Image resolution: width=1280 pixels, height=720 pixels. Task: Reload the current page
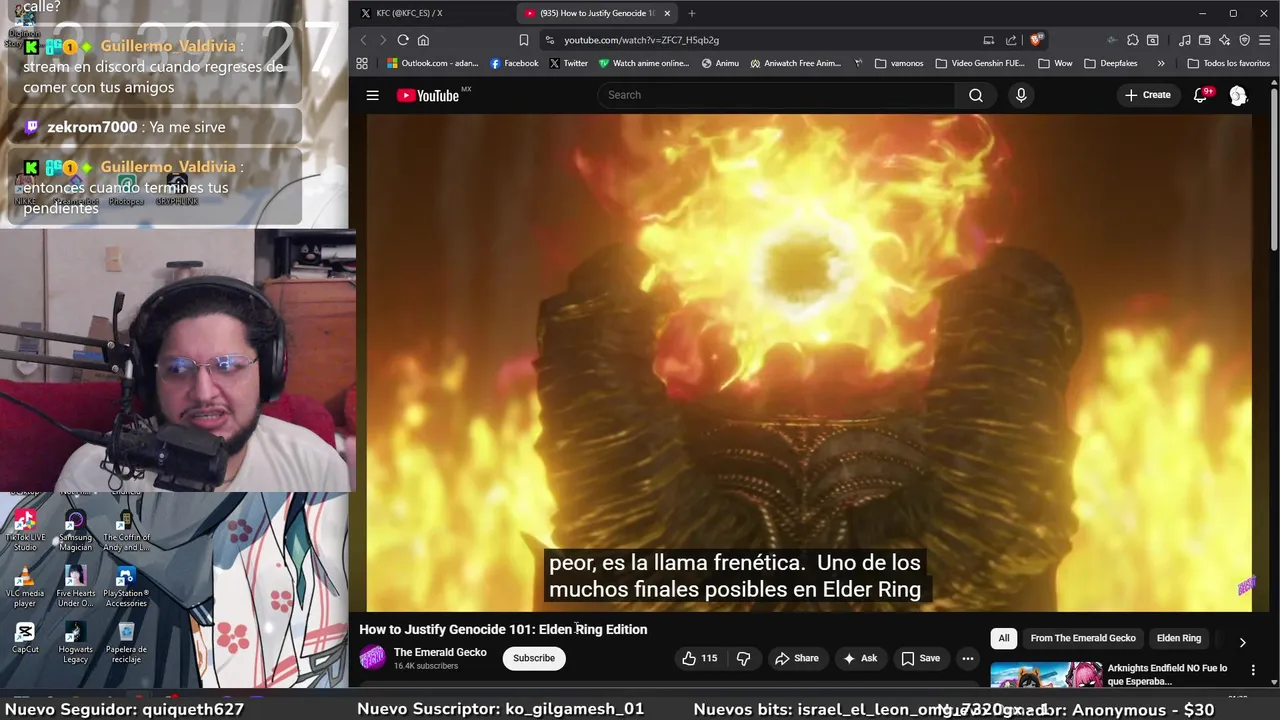(x=403, y=40)
